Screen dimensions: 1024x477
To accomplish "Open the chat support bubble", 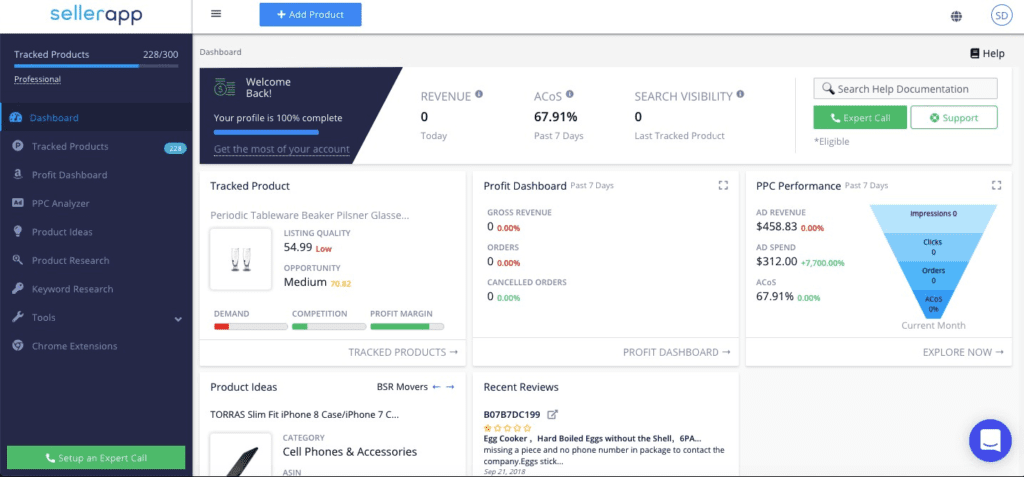I will point(990,440).
